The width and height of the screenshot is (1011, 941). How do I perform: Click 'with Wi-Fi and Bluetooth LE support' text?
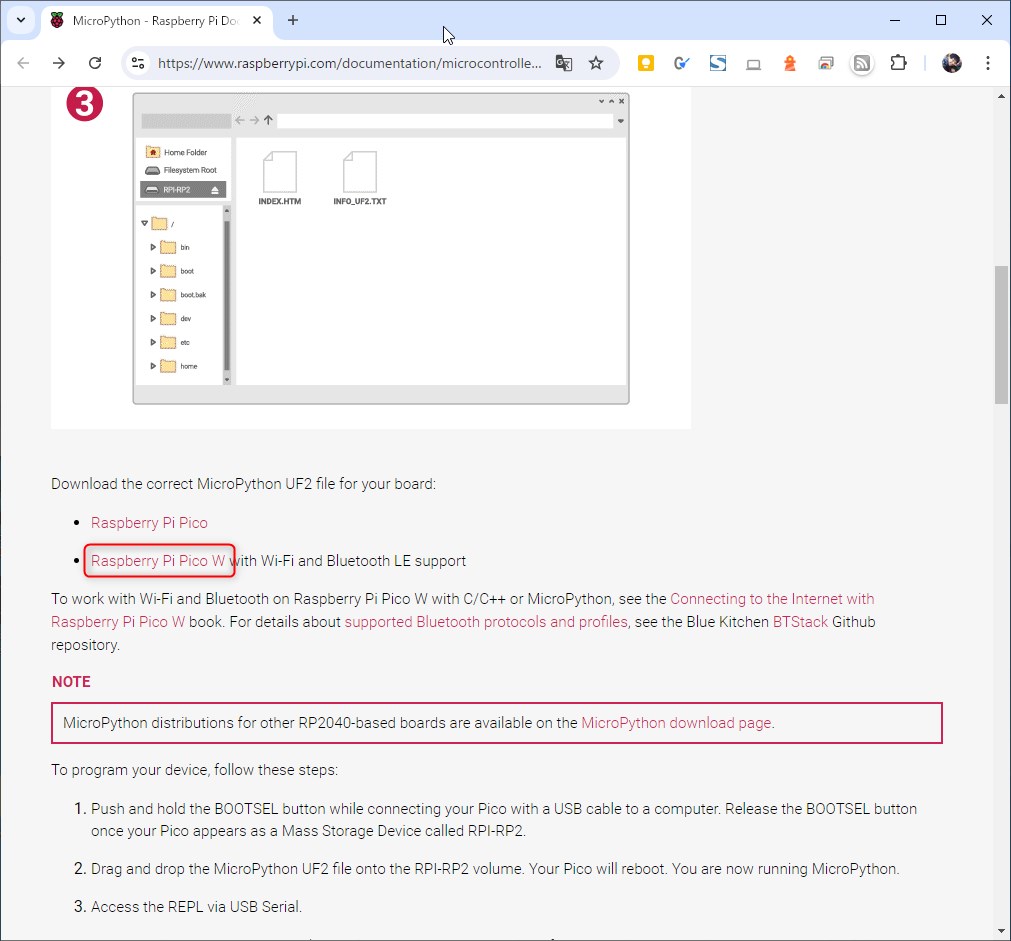pos(348,560)
